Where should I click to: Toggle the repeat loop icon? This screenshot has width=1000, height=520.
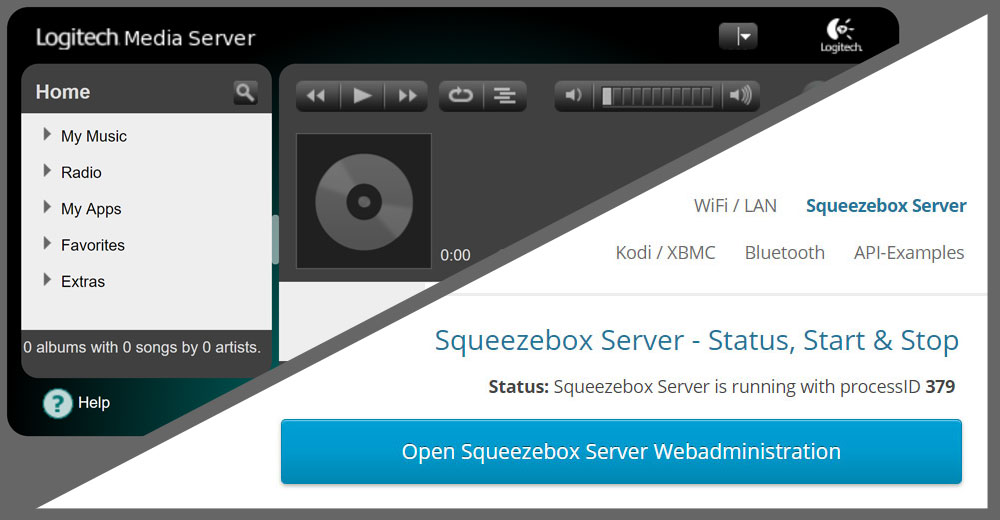pyautogui.click(x=460, y=96)
